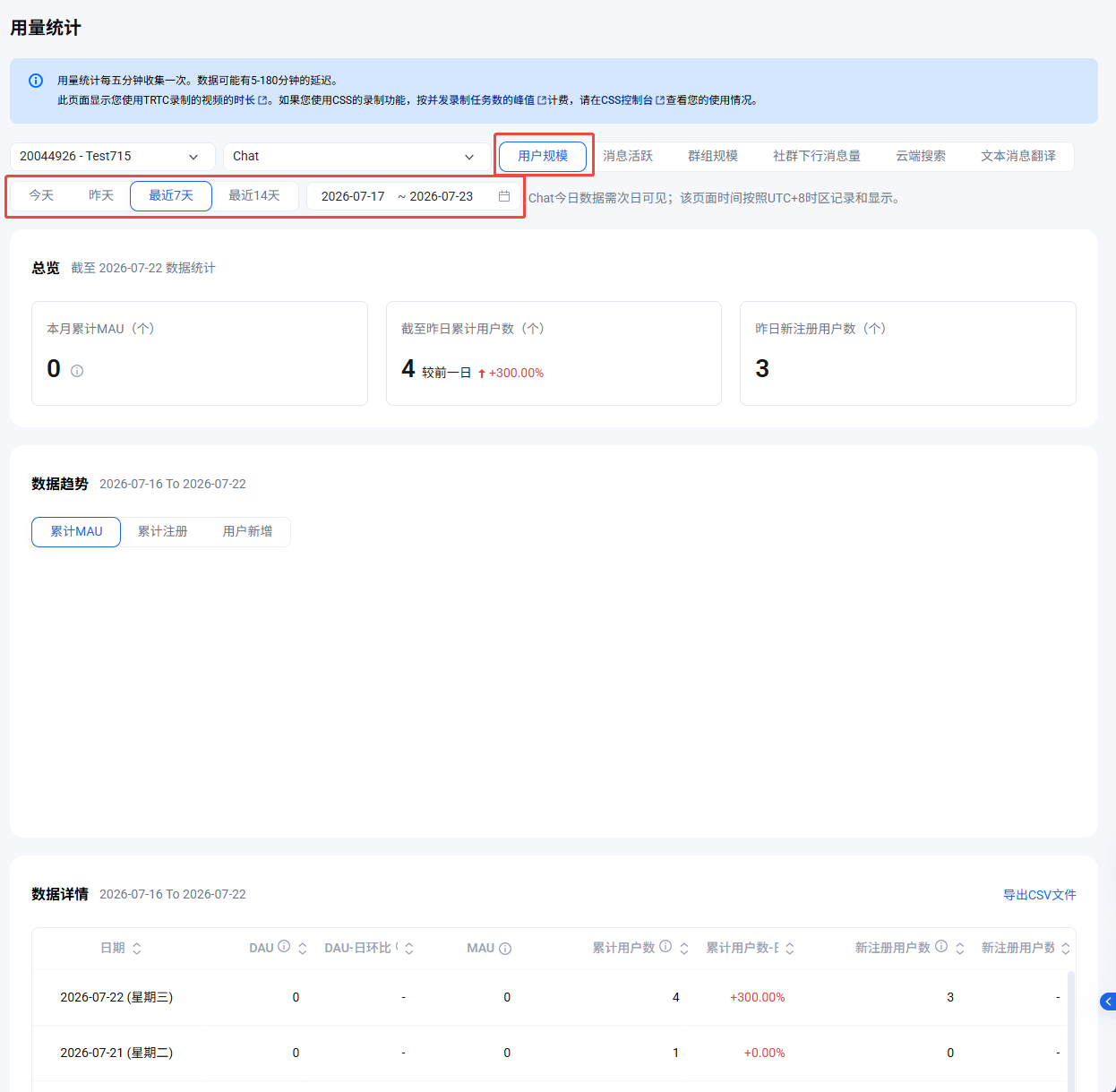The height and width of the screenshot is (1092, 1116).
Task: Click the +0.00% value in the table
Action: 764,1053
